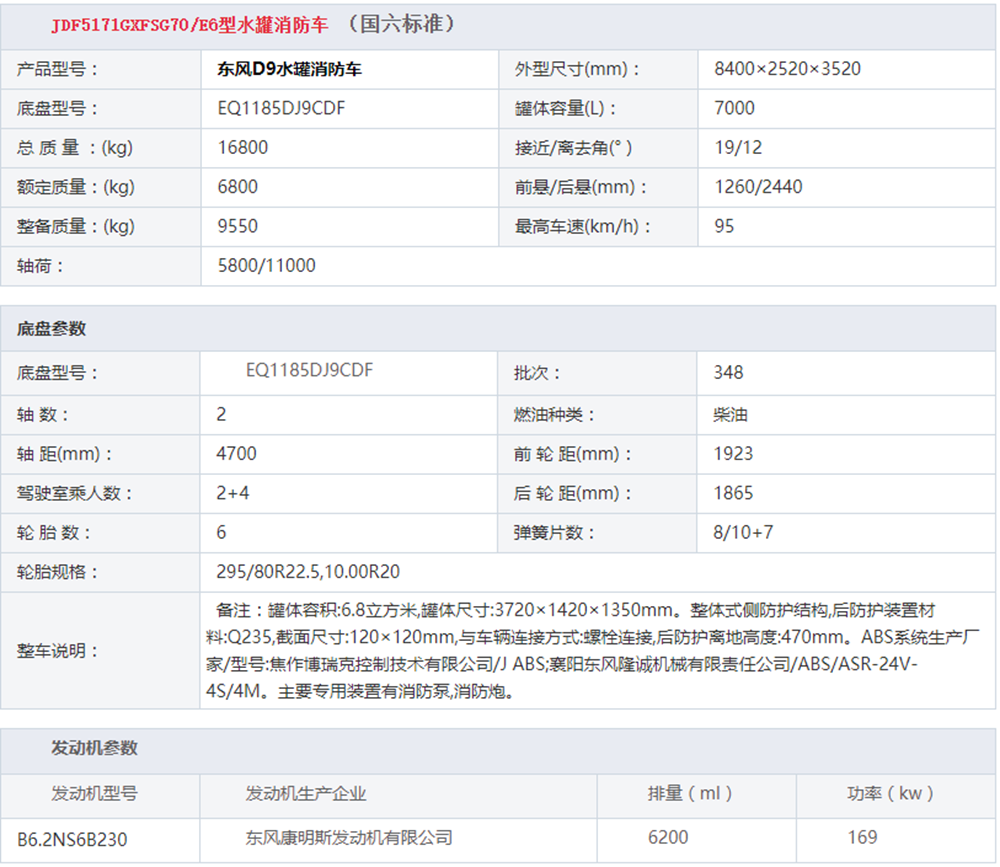
Task: Click the fuel type value 柴油
Action: (730, 415)
